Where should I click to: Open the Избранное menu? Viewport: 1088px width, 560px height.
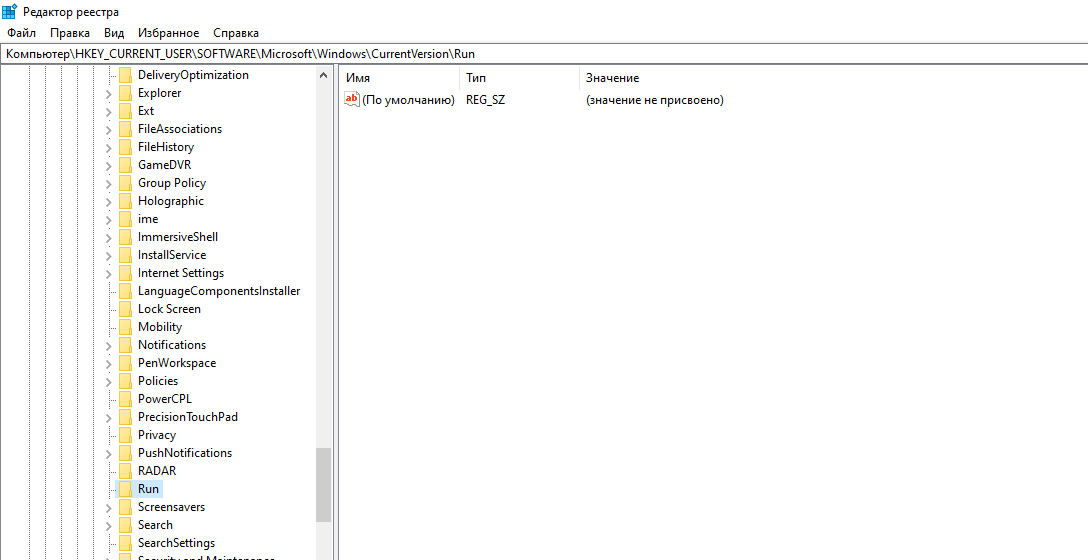pos(168,33)
